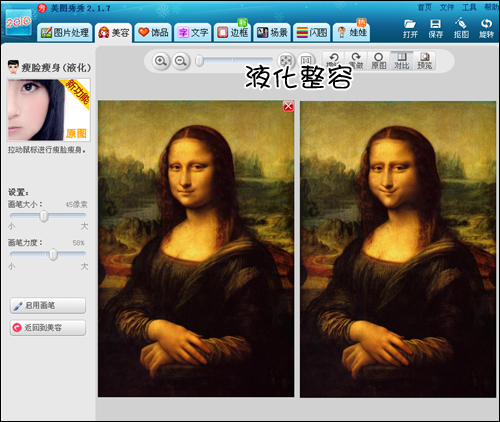500x422 pixels.
Task: Click the 返回到美容 button
Action: 48,328
